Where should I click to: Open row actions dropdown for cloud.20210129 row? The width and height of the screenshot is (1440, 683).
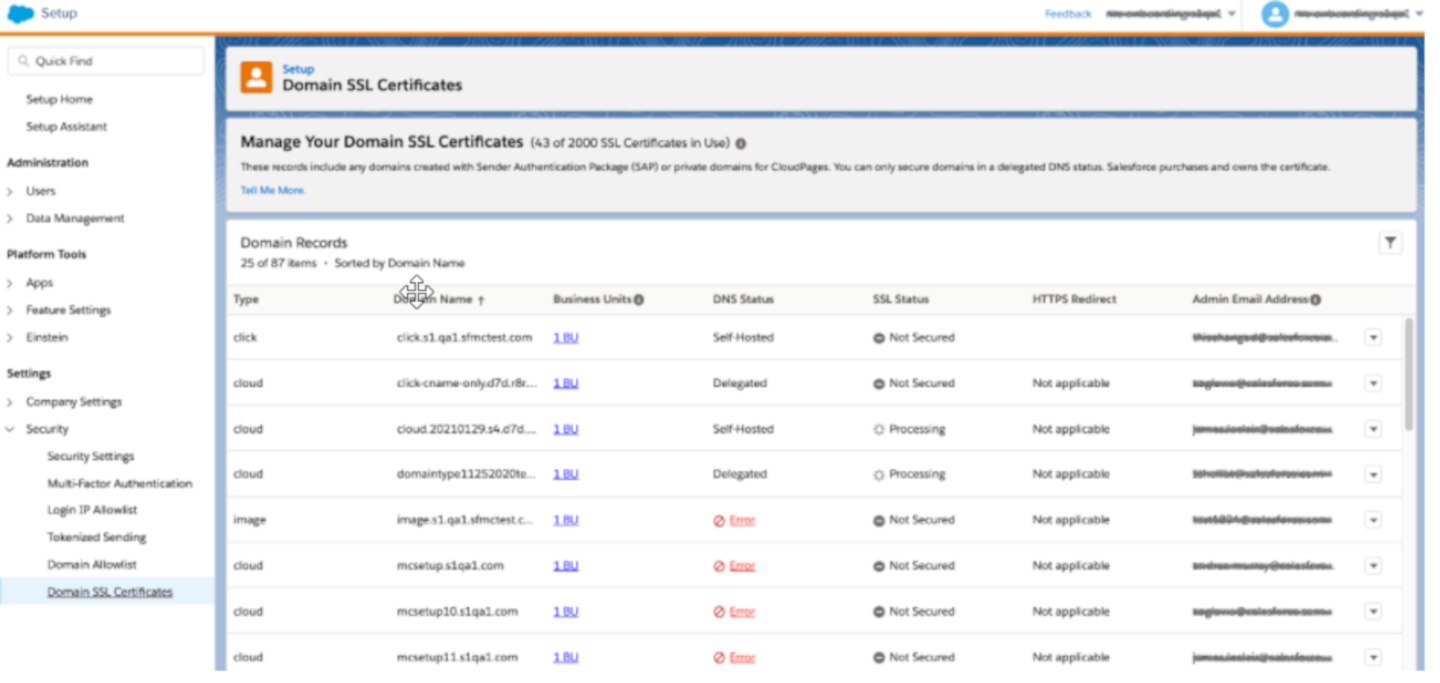point(1373,429)
